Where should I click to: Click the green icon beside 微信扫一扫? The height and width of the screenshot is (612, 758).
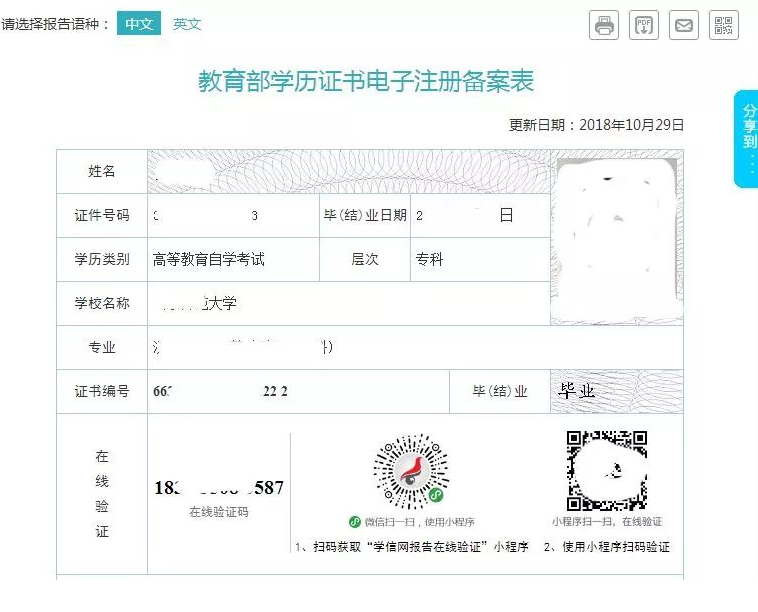[354, 522]
